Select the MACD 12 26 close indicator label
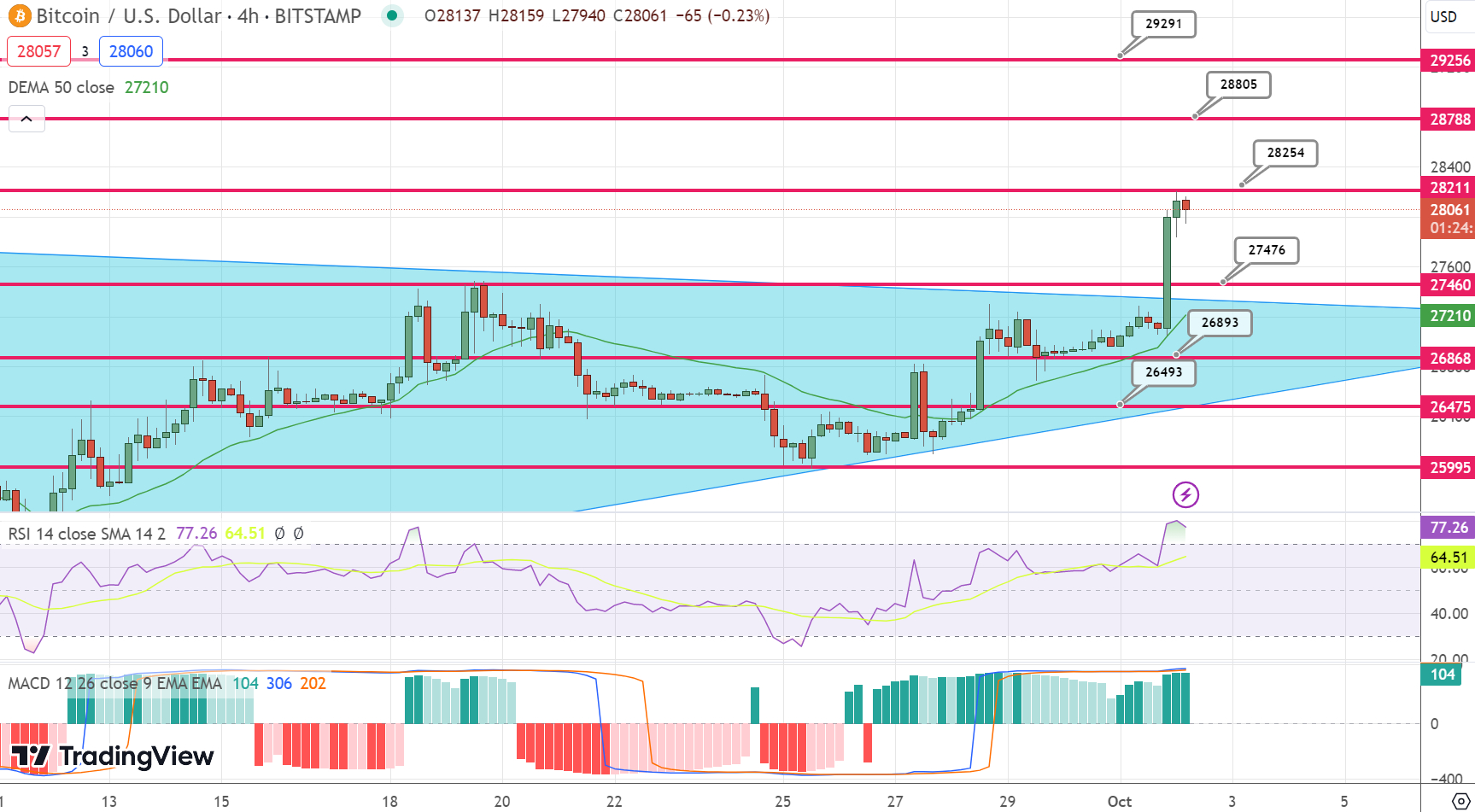 (115, 683)
